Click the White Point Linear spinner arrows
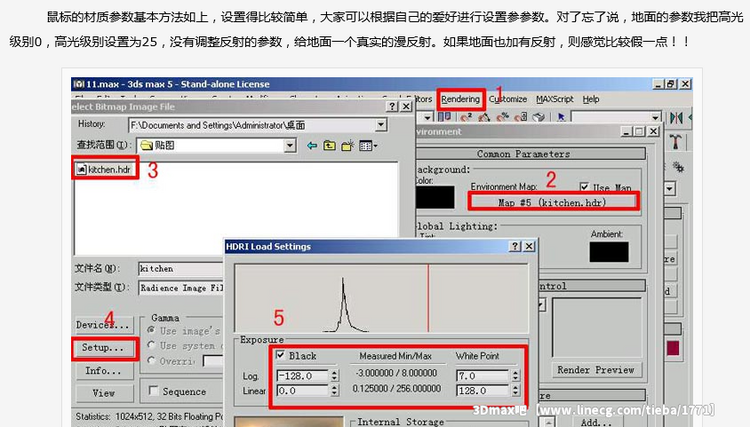750x427 pixels. (x=515, y=391)
